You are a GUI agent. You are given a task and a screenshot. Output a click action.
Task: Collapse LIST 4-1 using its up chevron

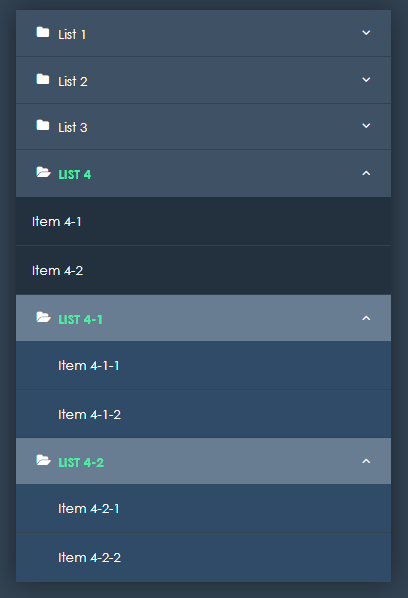pyautogui.click(x=366, y=318)
